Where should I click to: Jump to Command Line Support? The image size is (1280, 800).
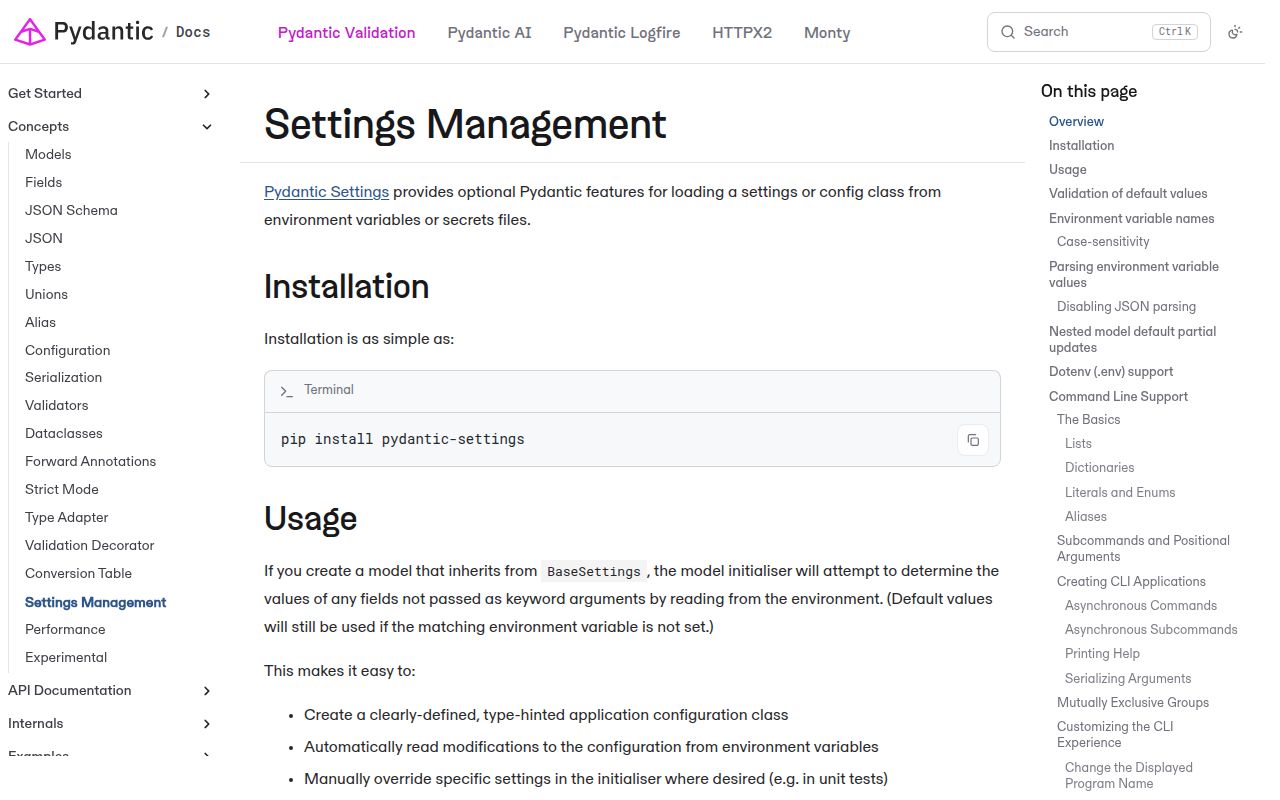pyautogui.click(x=1118, y=396)
